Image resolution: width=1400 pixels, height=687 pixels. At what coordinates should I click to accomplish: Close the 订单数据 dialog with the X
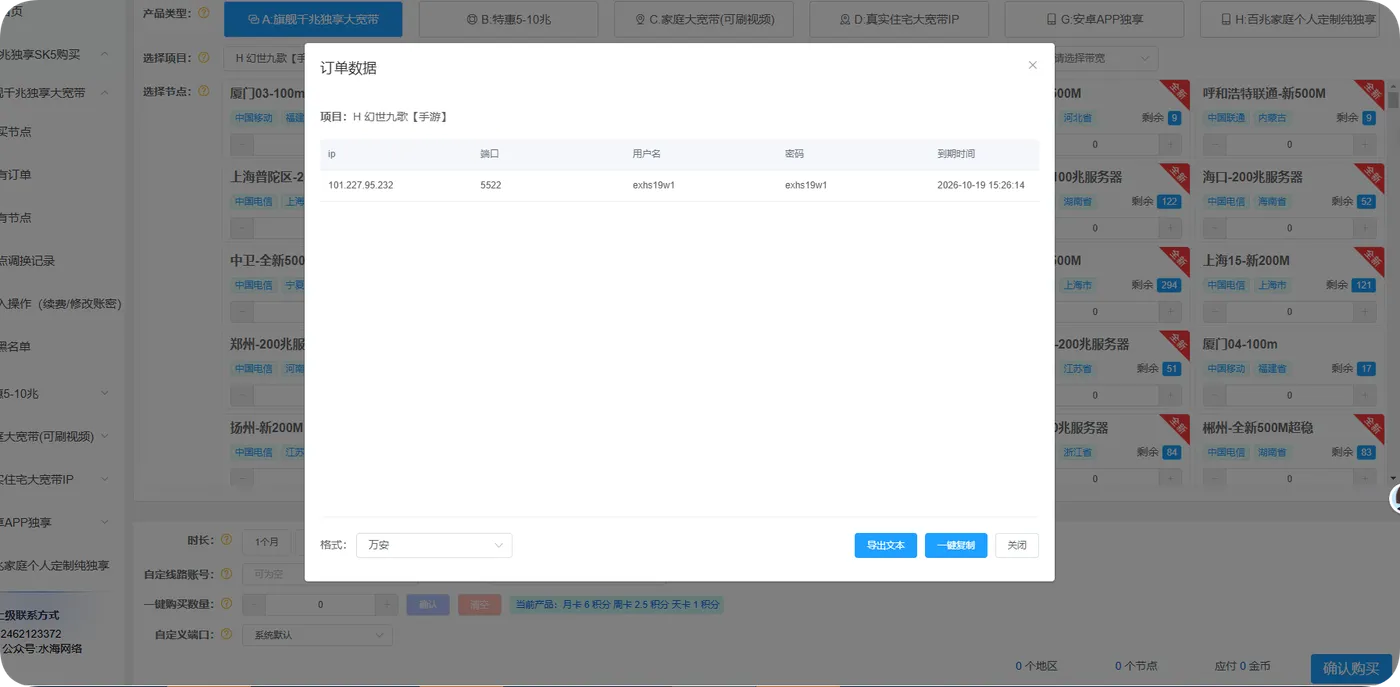1033,65
